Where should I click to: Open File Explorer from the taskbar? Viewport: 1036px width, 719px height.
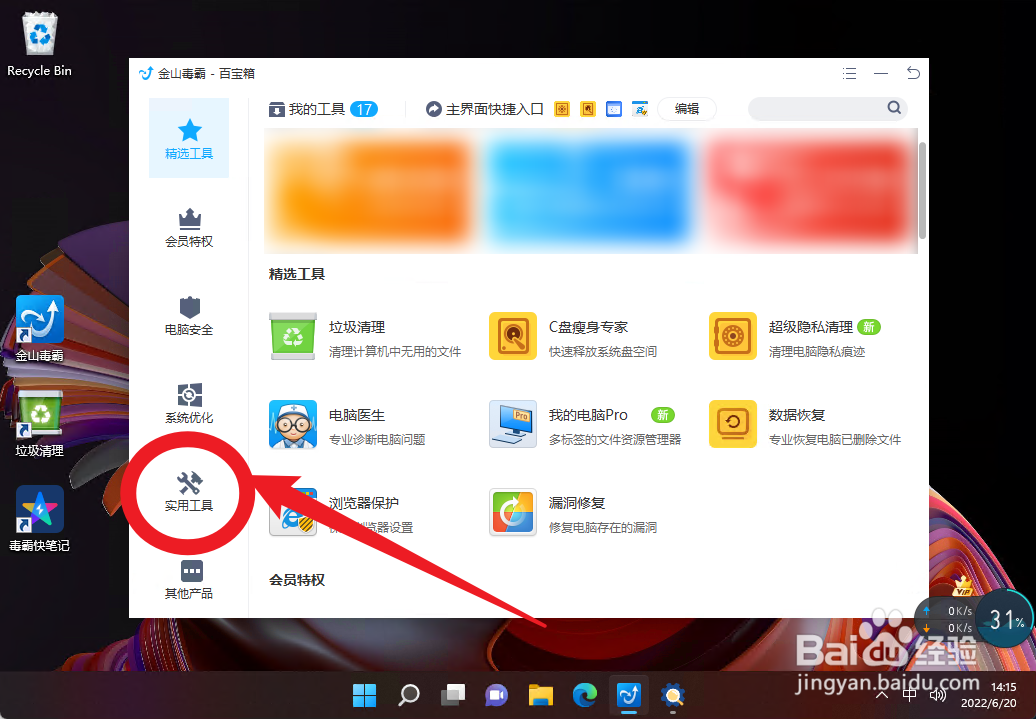coord(540,695)
